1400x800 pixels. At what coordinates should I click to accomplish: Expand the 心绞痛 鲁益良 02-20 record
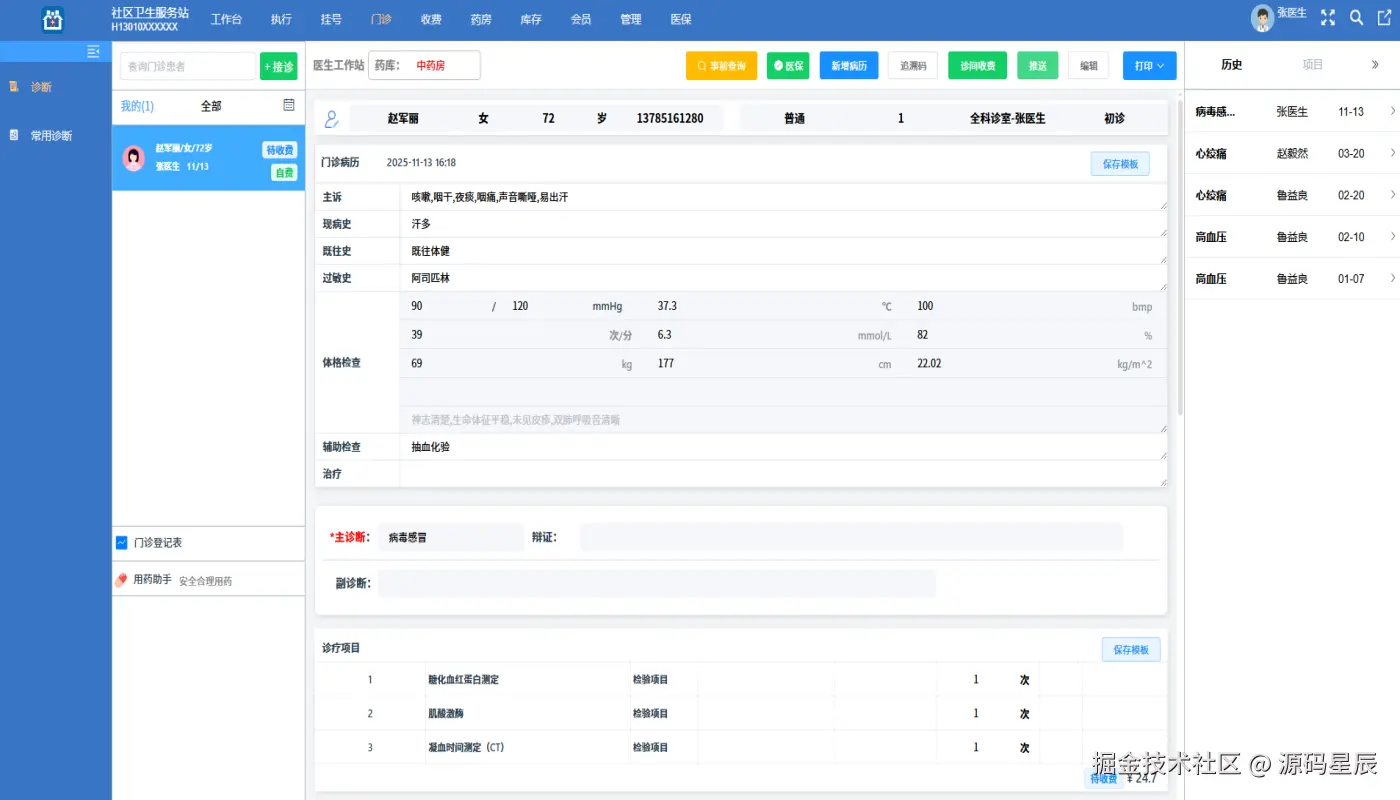click(x=1393, y=195)
